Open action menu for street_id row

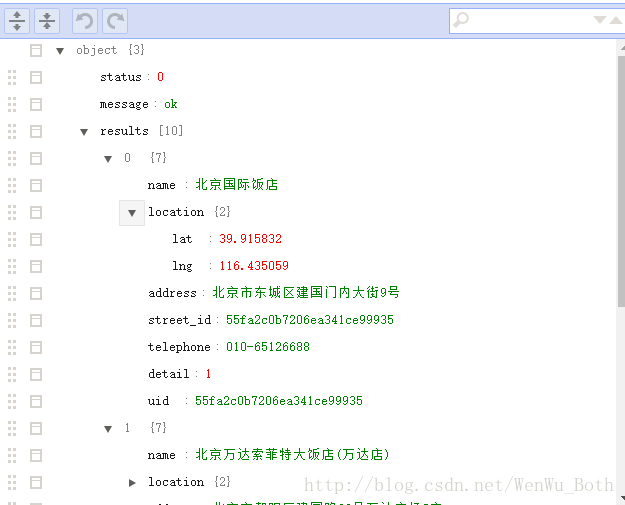click(x=36, y=320)
